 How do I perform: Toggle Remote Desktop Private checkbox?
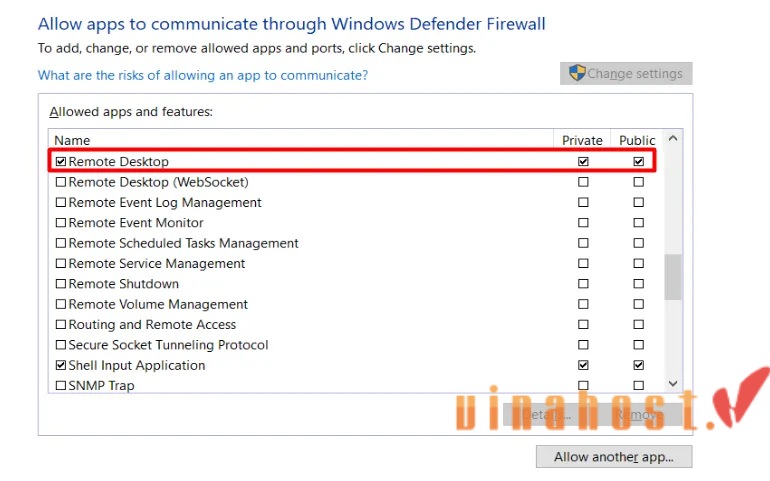(x=583, y=162)
